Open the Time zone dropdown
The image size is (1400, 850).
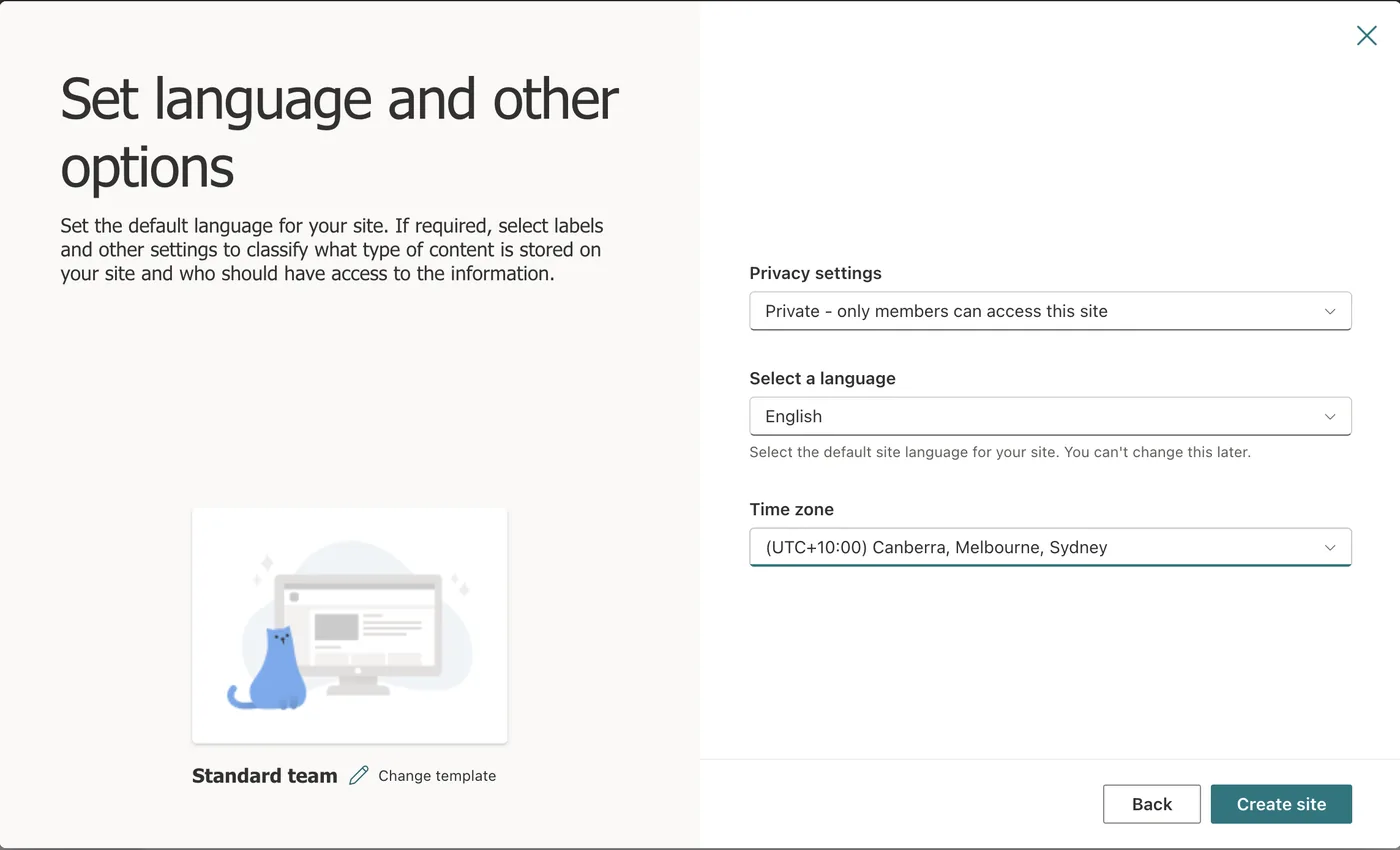[x=1050, y=547]
